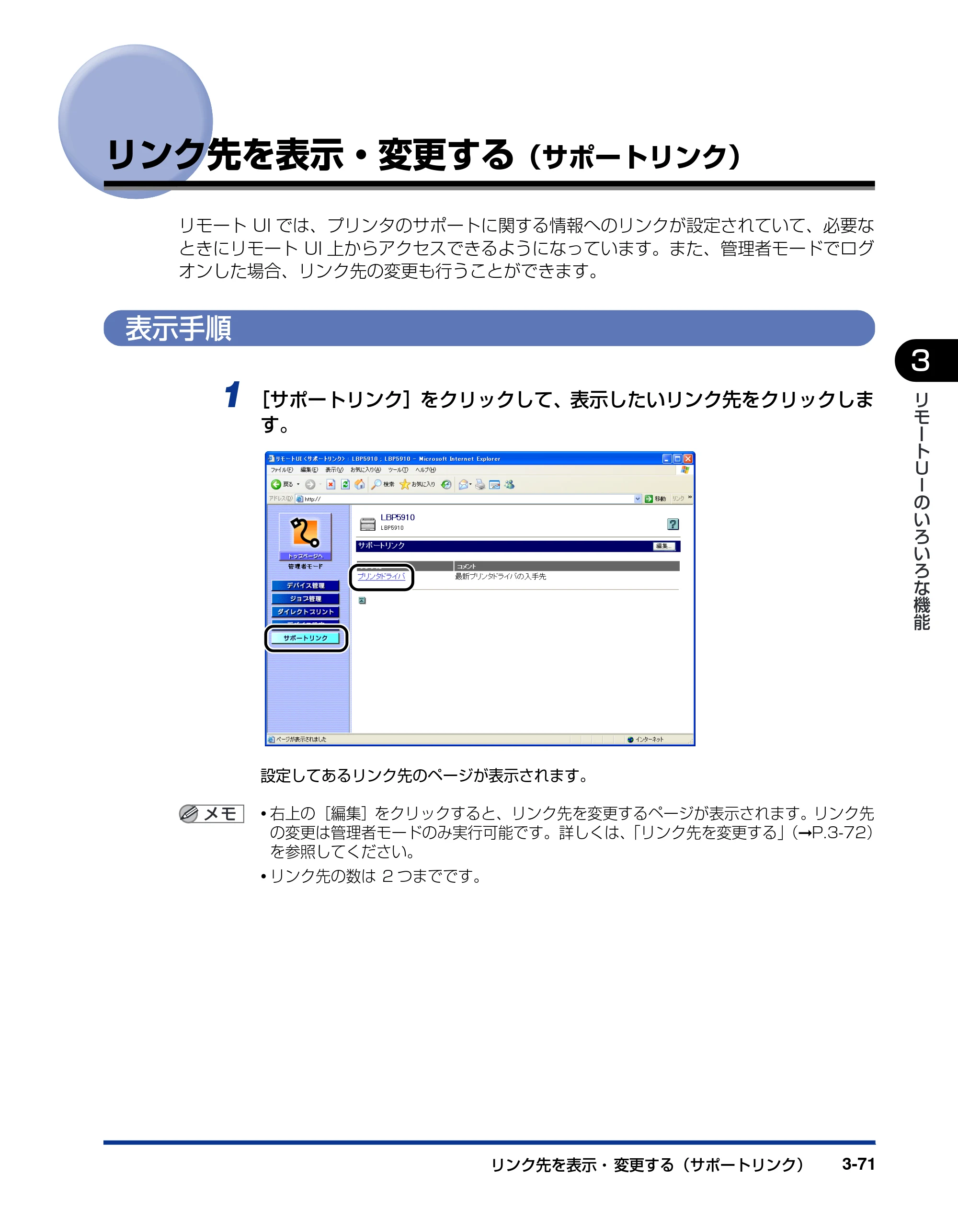Select ジョブ管理 in the sidebar
The height and width of the screenshot is (1232, 958).
(305, 598)
